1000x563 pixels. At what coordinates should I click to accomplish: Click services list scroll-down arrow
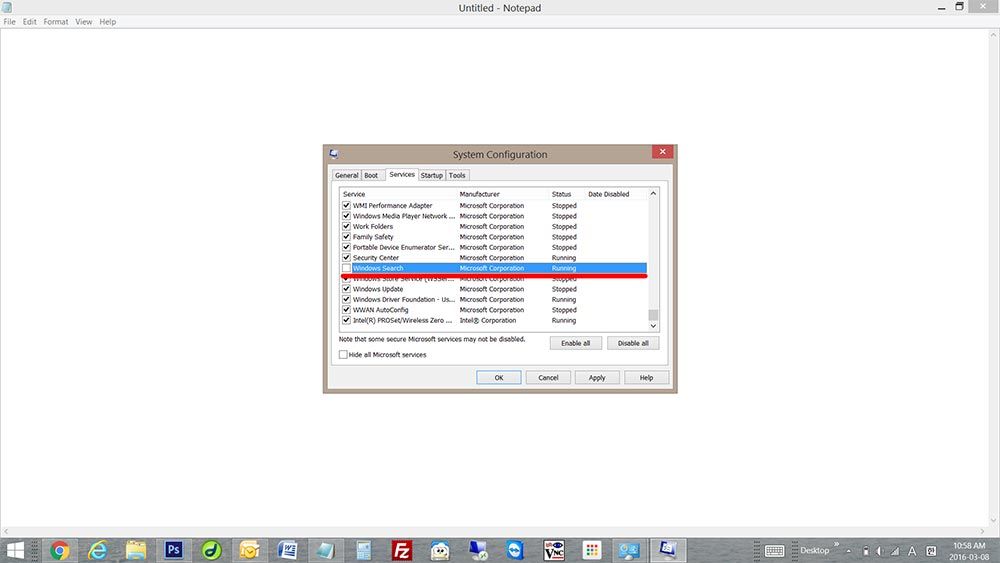tap(653, 326)
